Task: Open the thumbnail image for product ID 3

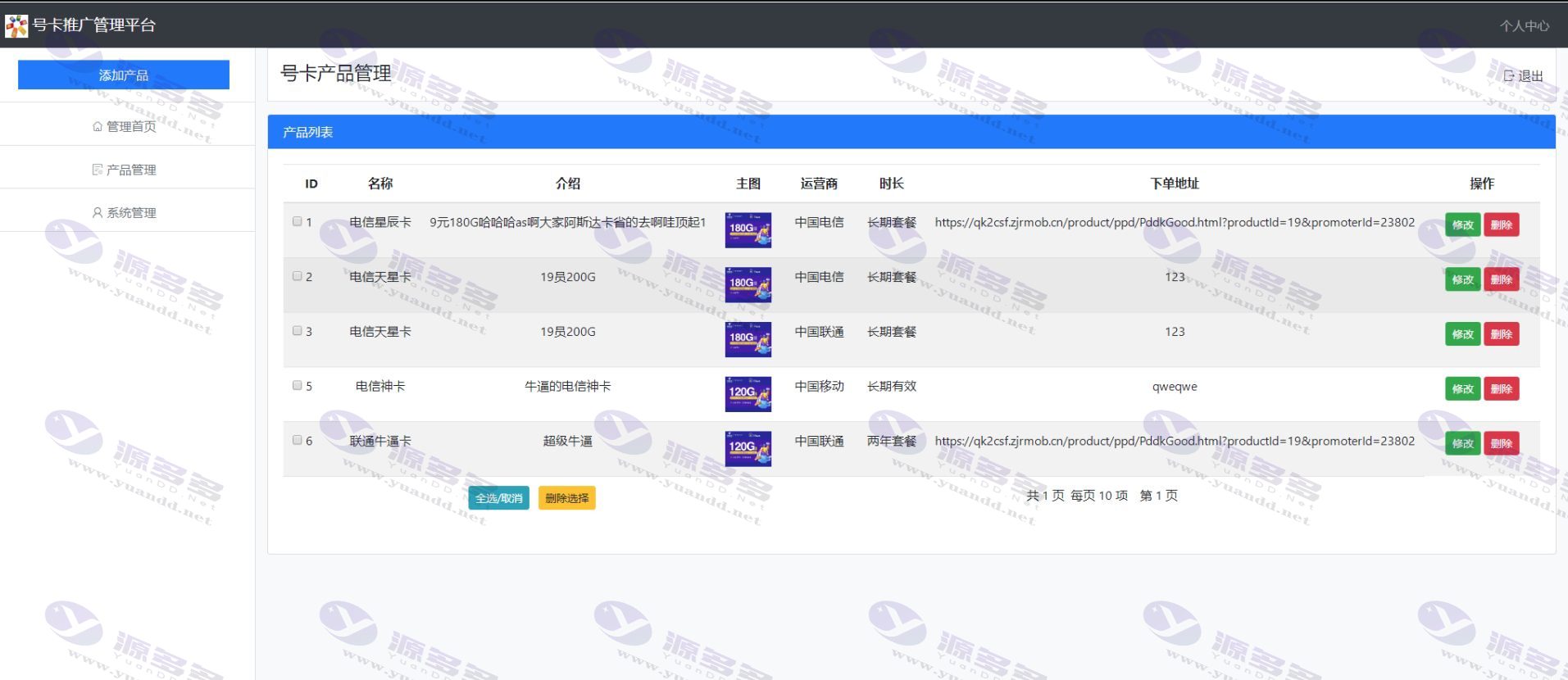Action: pyautogui.click(x=748, y=340)
